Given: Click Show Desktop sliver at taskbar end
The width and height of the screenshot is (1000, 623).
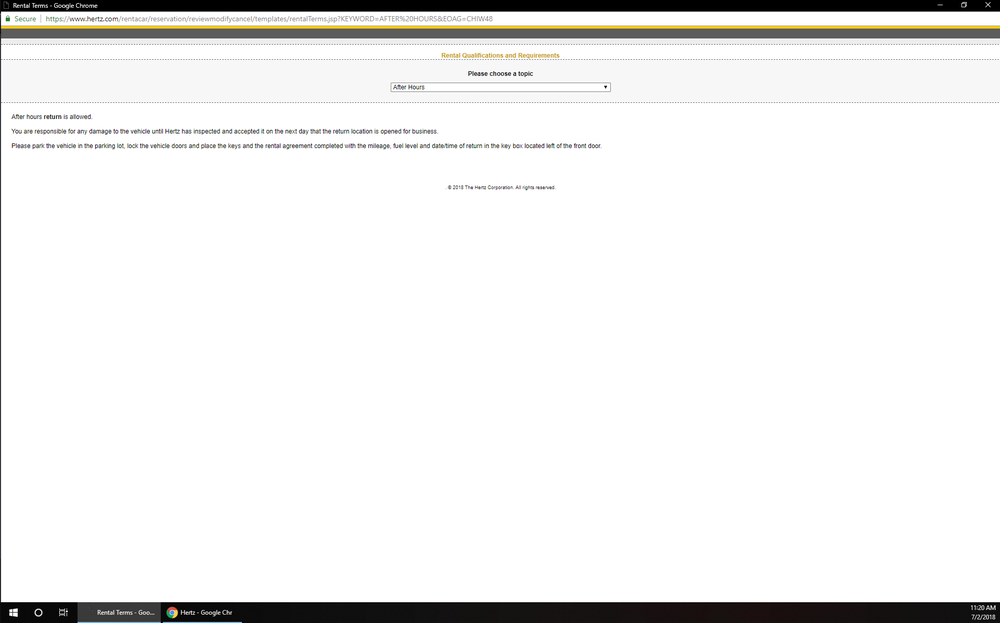Looking at the screenshot, I should (x=998, y=612).
